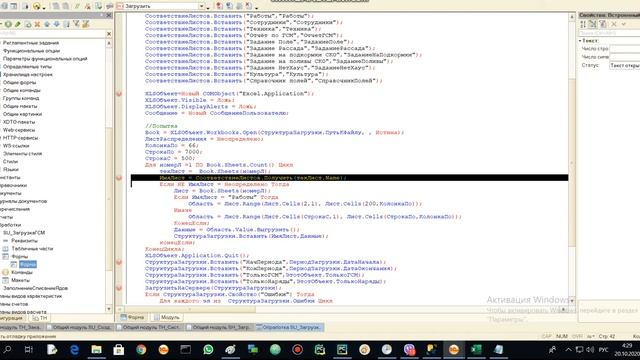Click the filter funnel icon in tree toolbar
Screen dimensions: 640x360
pyautogui.click(x=76, y=24)
